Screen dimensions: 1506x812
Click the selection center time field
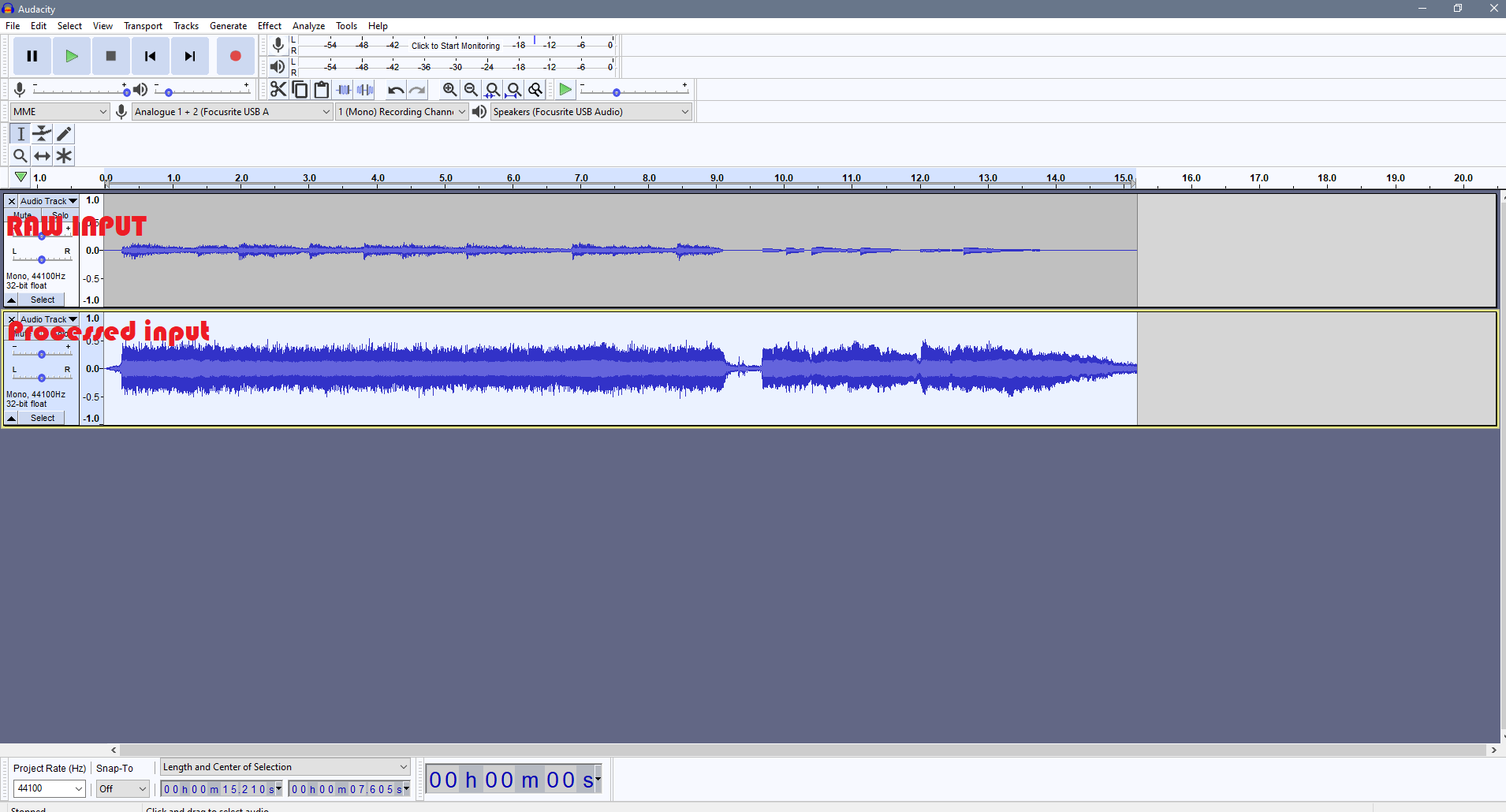[x=349, y=789]
